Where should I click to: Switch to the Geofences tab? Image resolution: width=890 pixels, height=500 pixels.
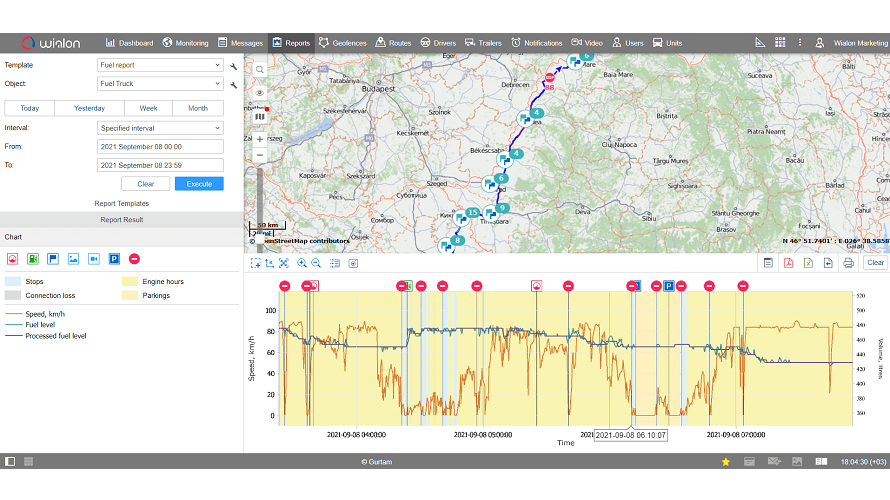pyautogui.click(x=342, y=43)
